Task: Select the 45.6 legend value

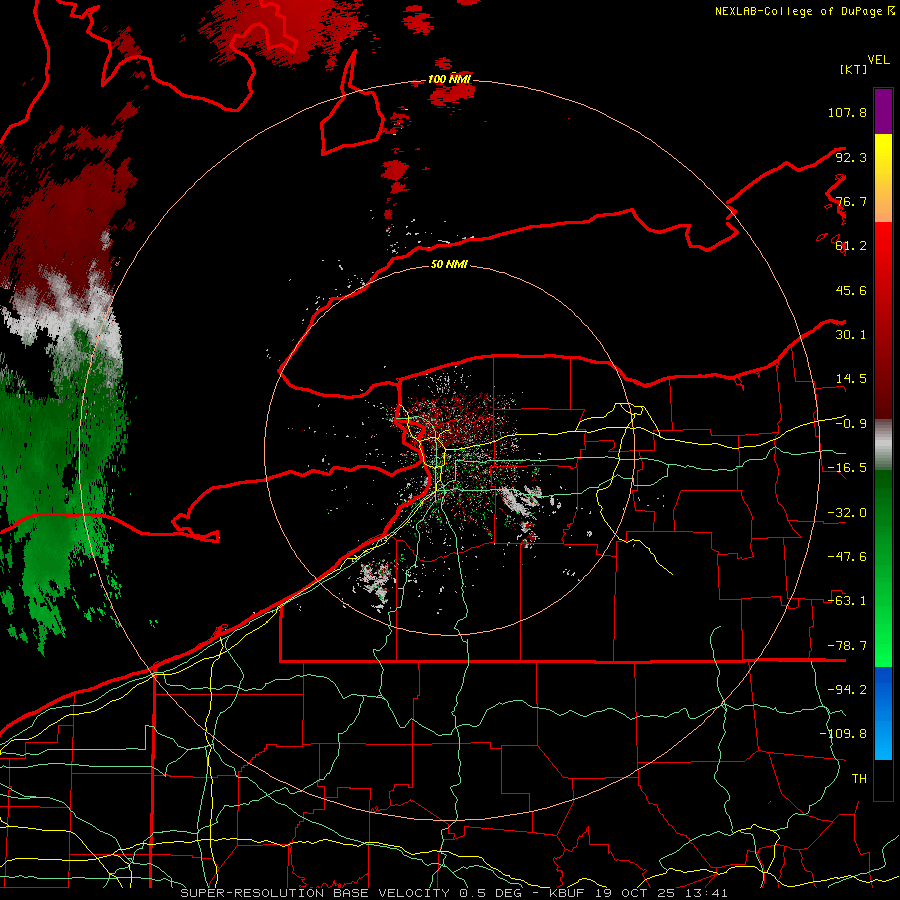Action: click(851, 290)
